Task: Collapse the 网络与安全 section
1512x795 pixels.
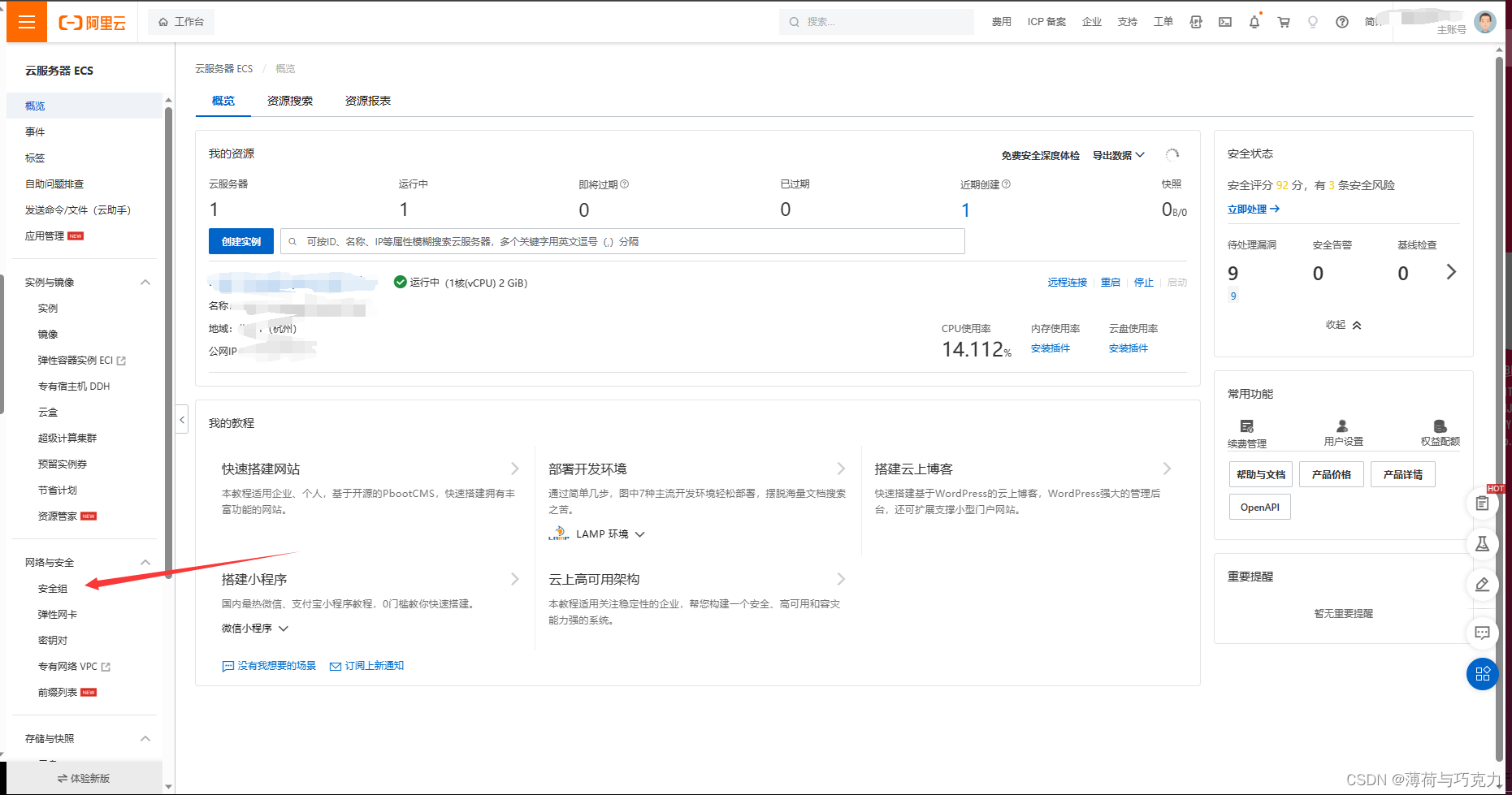Action: coord(145,563)
